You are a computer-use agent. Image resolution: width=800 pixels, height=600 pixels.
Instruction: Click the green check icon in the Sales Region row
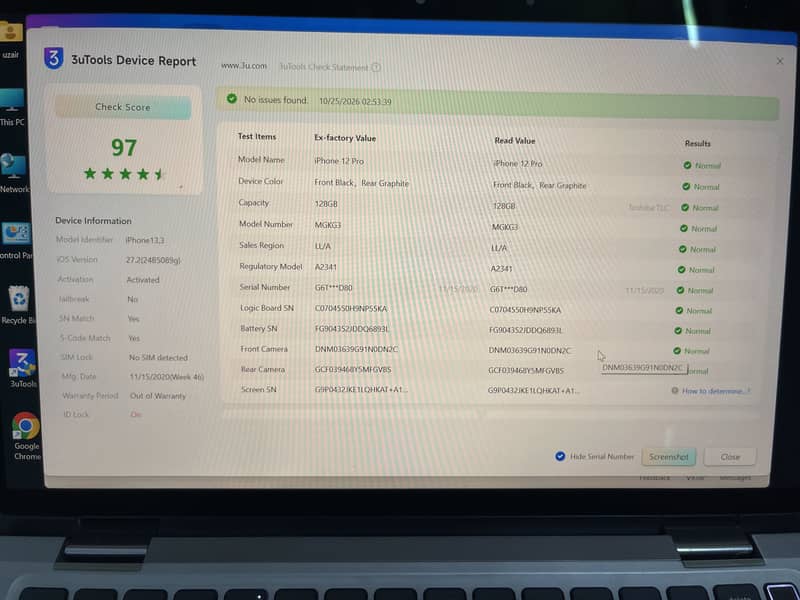(x=682, y=249)
